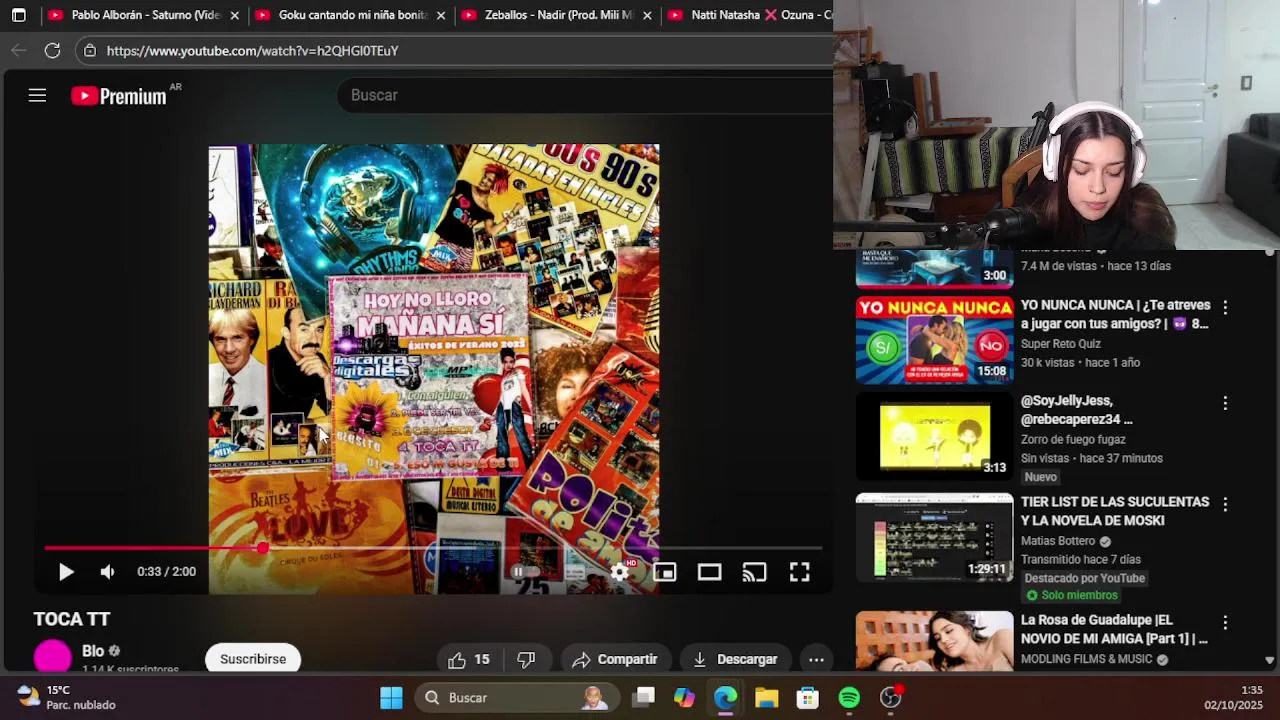Go back with browser back arrow

pyautogui.click(x=19, y=50)
